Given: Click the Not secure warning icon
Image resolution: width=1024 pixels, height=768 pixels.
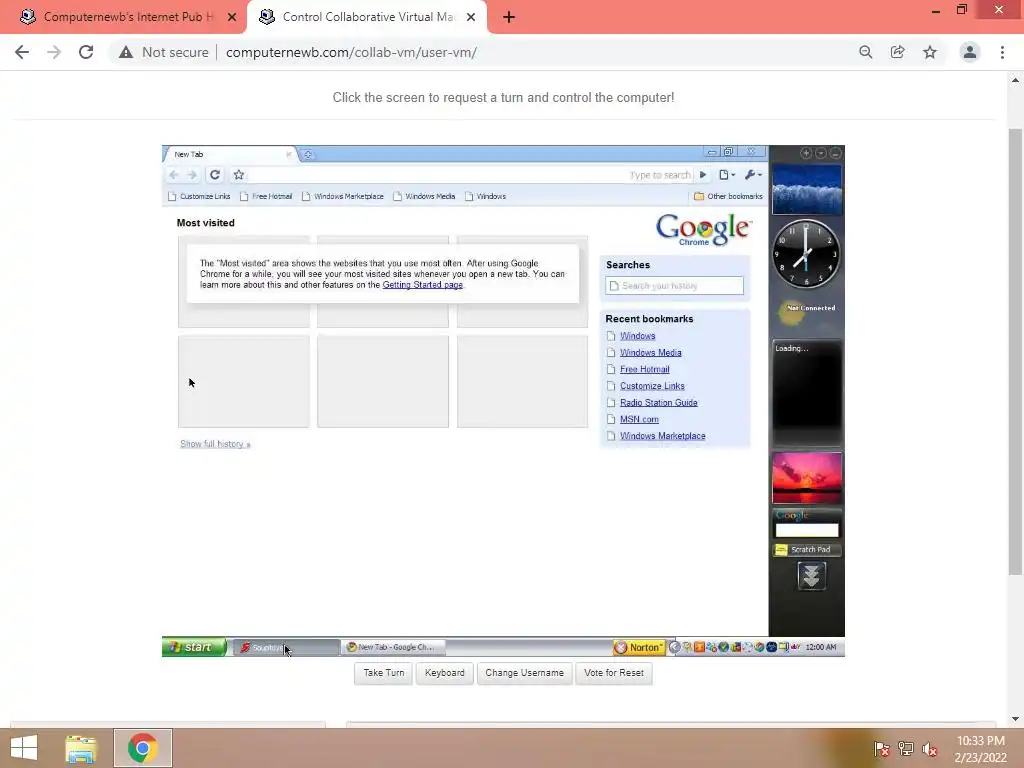Looking at the screenshot, I should (x=126, y=52).
